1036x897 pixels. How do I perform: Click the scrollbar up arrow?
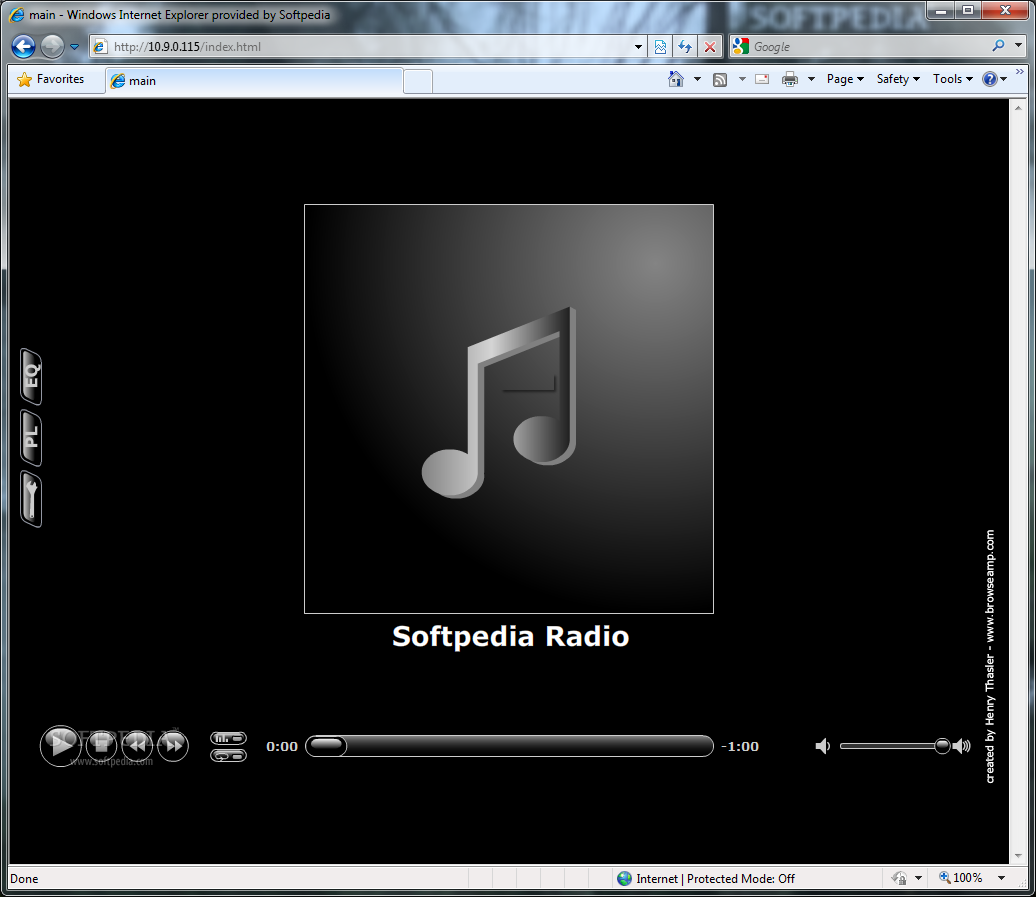pos(1018,108)
